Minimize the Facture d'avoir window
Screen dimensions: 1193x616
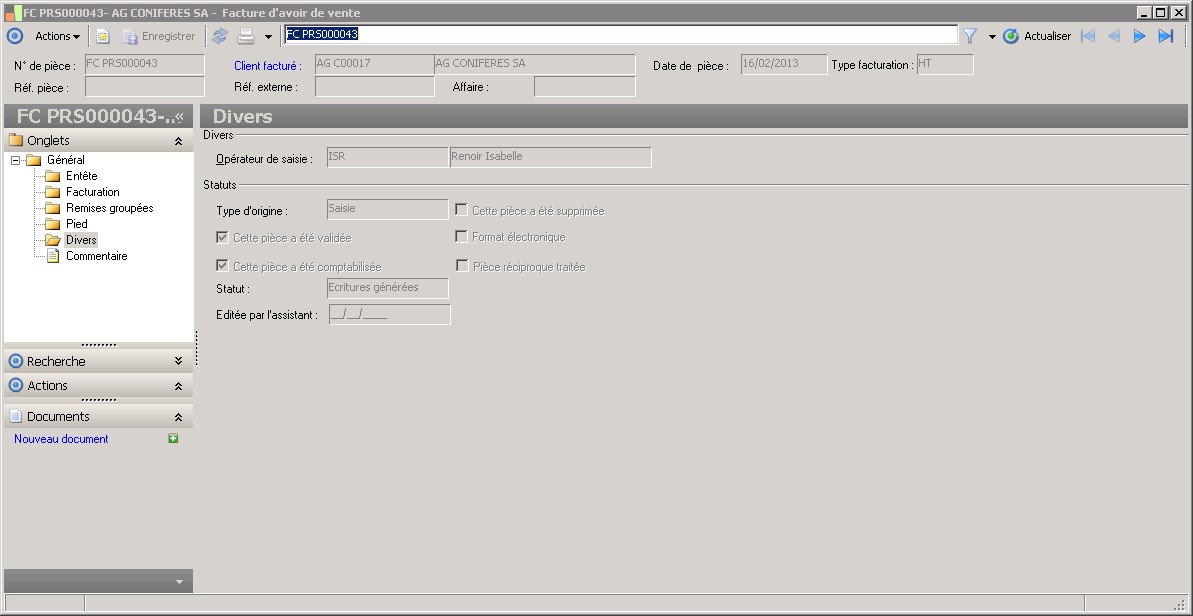[1145, 12]
